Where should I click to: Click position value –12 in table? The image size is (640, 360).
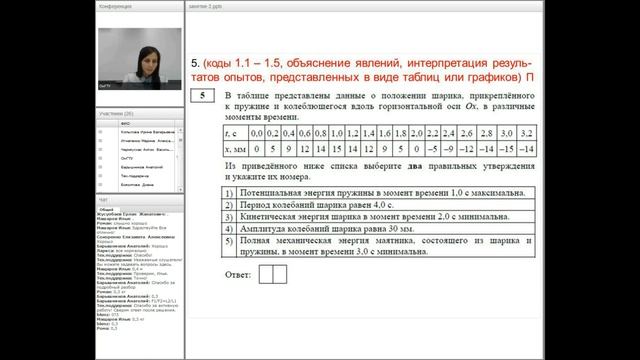click(x=467, y=149)
